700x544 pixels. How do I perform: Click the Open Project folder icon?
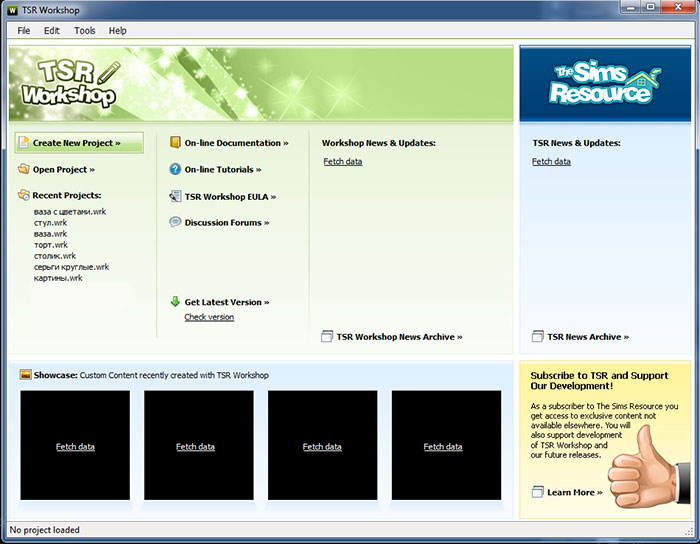point(24,170)
